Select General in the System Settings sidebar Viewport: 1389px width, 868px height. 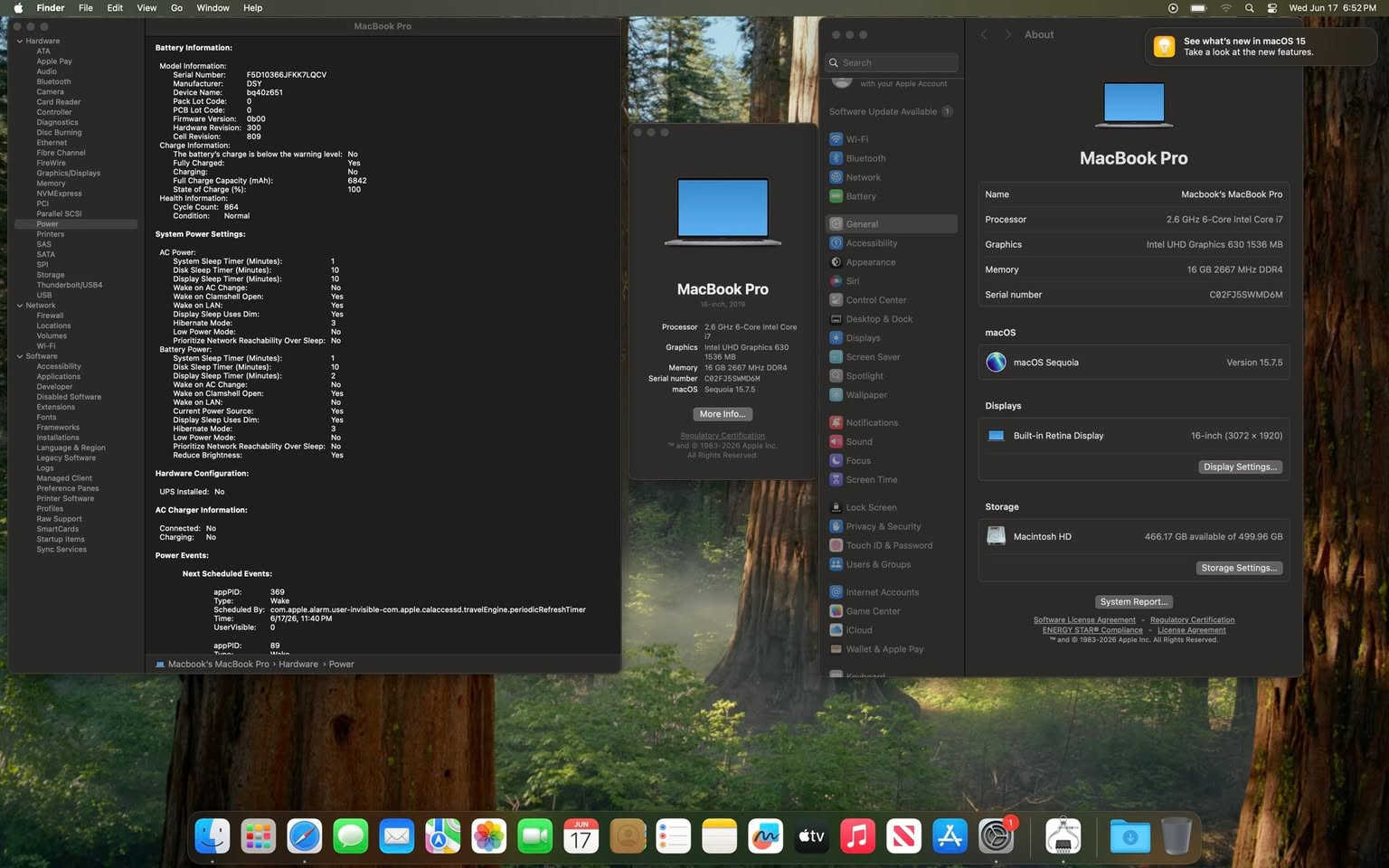[x=892, y=224]
